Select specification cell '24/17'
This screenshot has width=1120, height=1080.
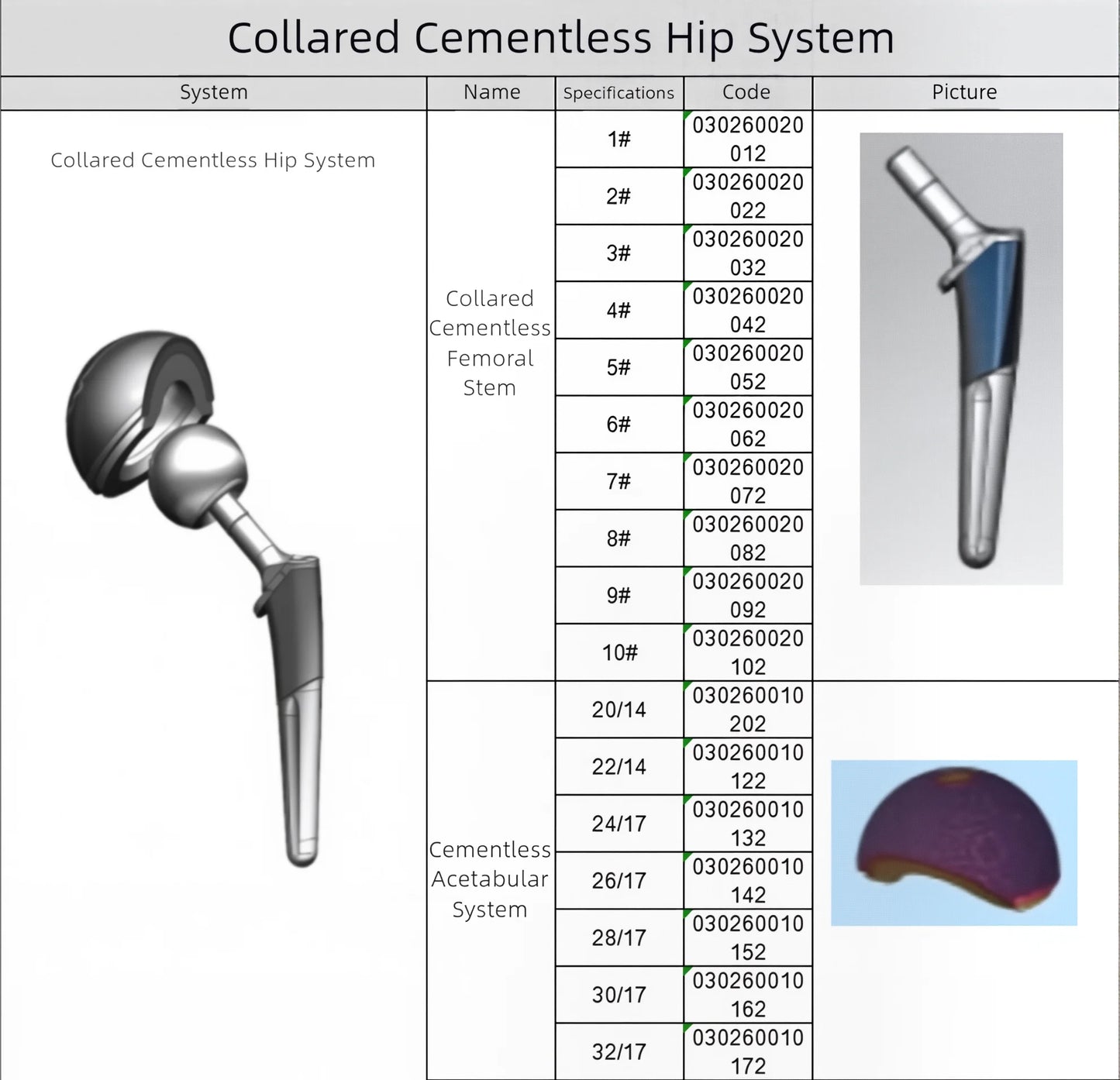(x=619, y=824)
